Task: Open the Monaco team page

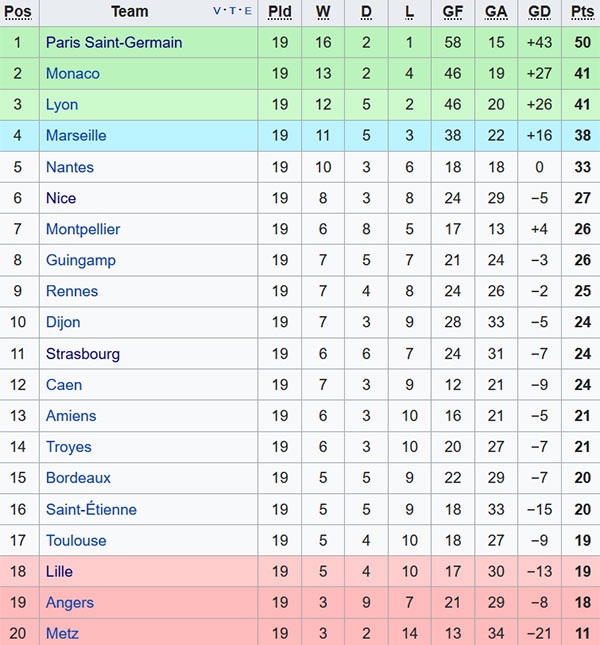Action: [73, 74]
